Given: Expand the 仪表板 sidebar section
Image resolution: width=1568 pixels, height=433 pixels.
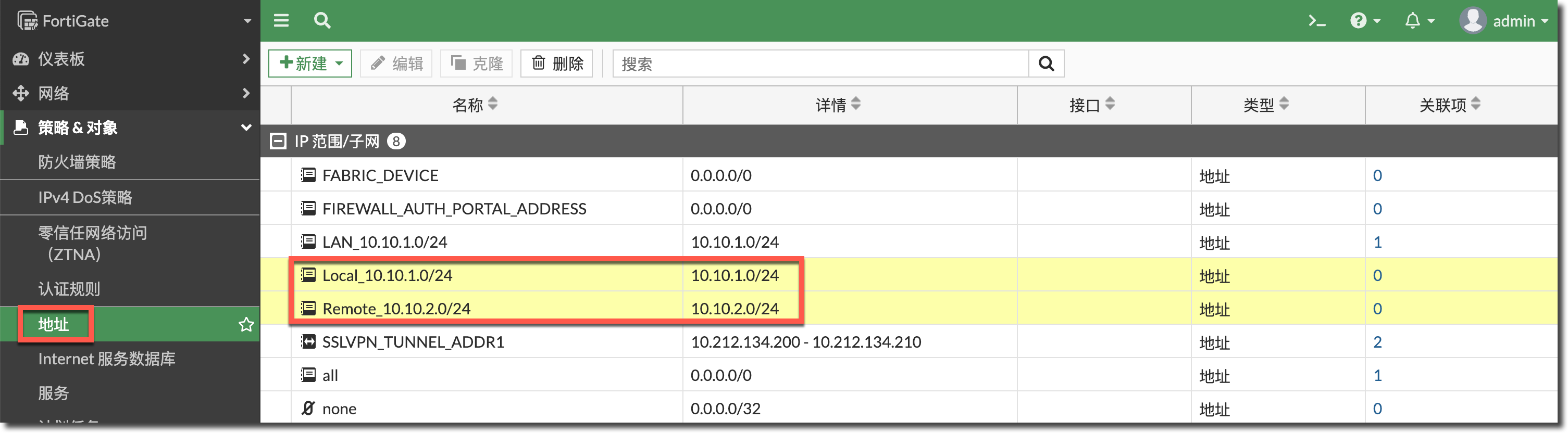Looking at the screenshot, I should click(130, 59).
